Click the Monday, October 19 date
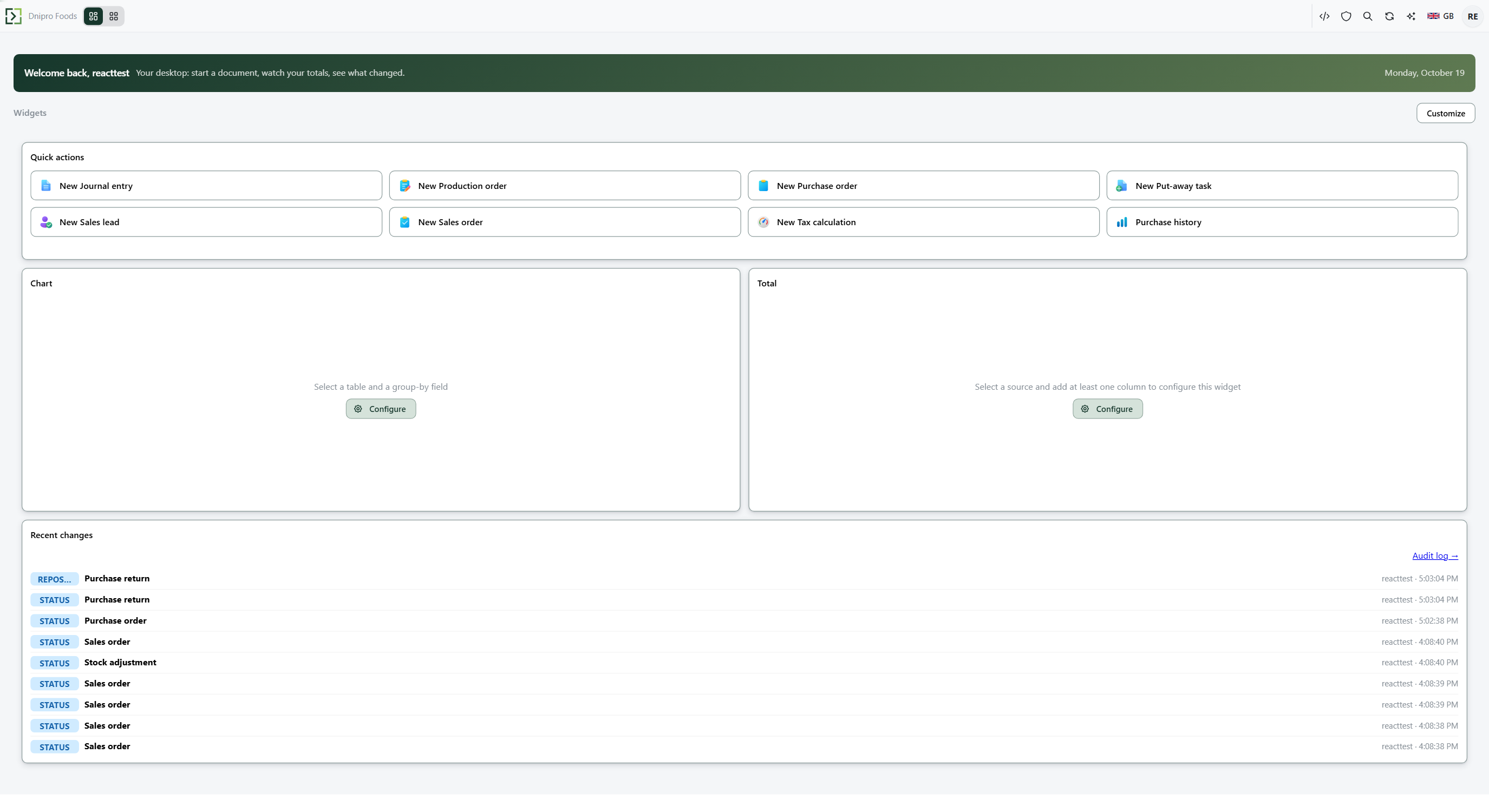Screen dimensions: 1489x812 tap(1424, 73)
